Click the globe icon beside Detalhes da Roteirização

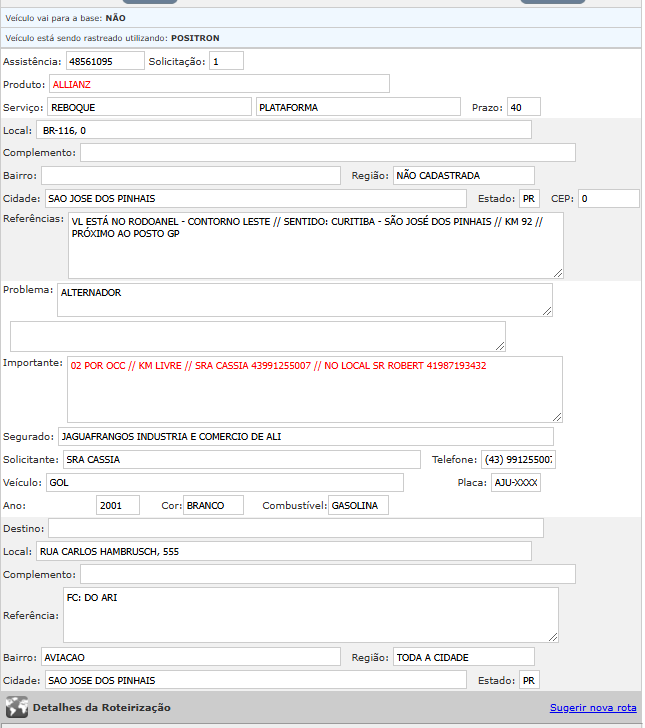coord(16,707)
